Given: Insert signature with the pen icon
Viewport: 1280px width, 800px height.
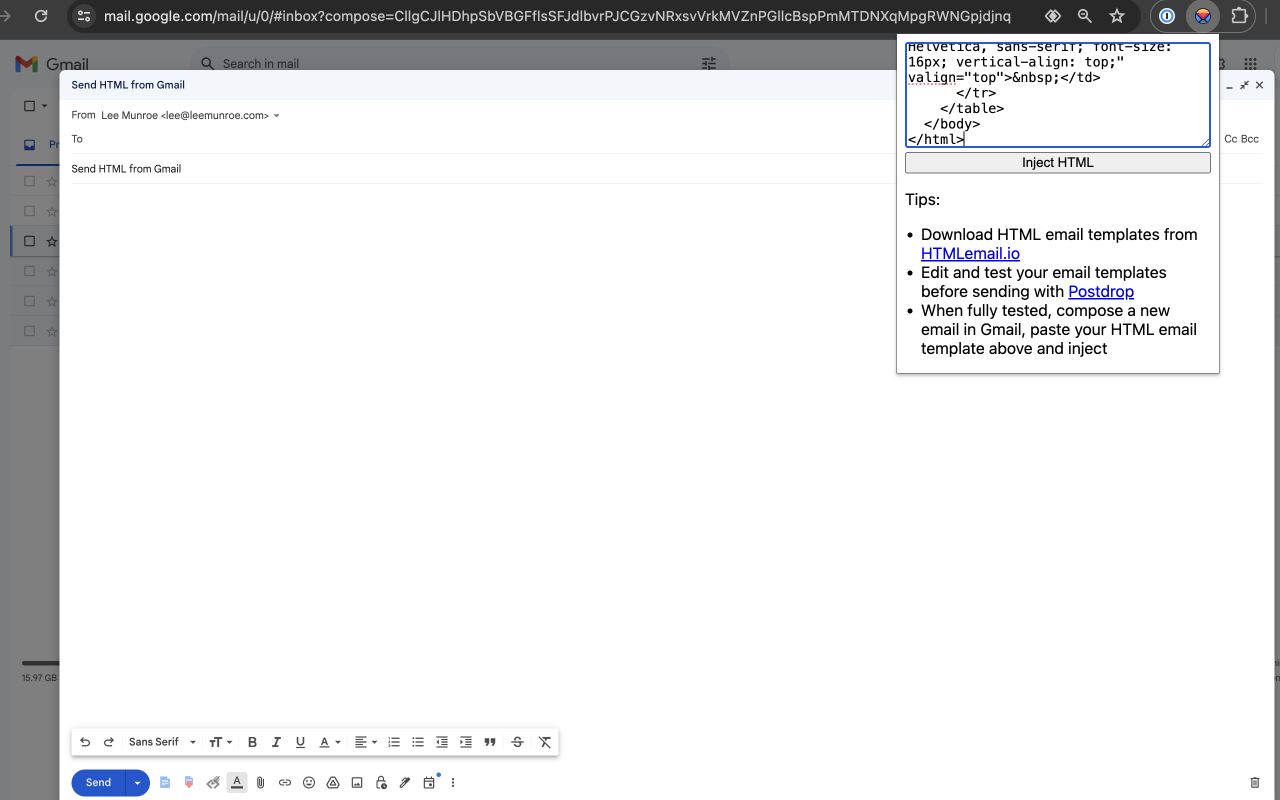Looking at the screenshot, I should pyautogui.click(x=405, y=783).
